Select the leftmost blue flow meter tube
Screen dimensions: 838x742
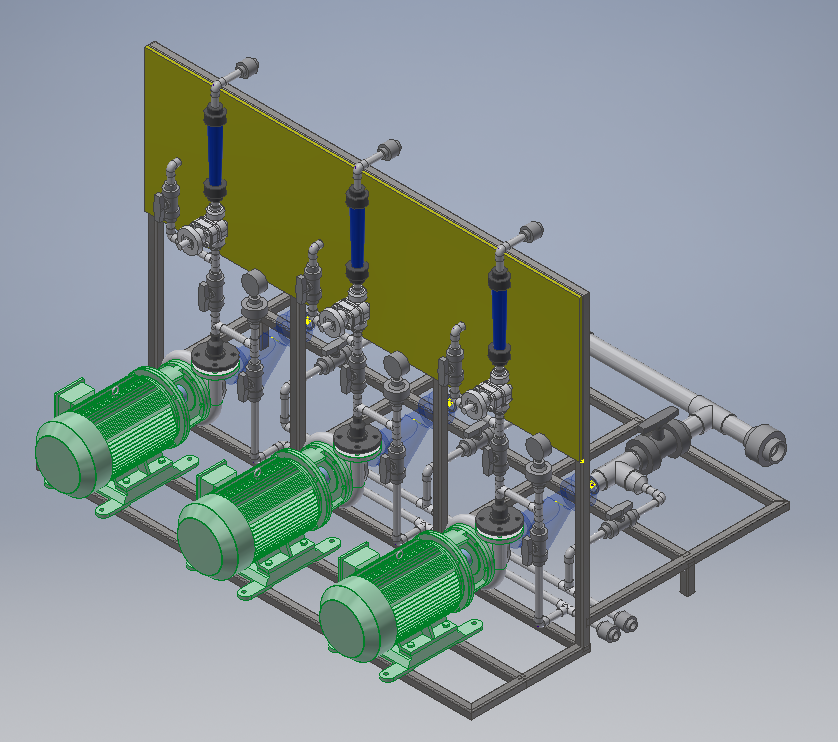(216, 150)
